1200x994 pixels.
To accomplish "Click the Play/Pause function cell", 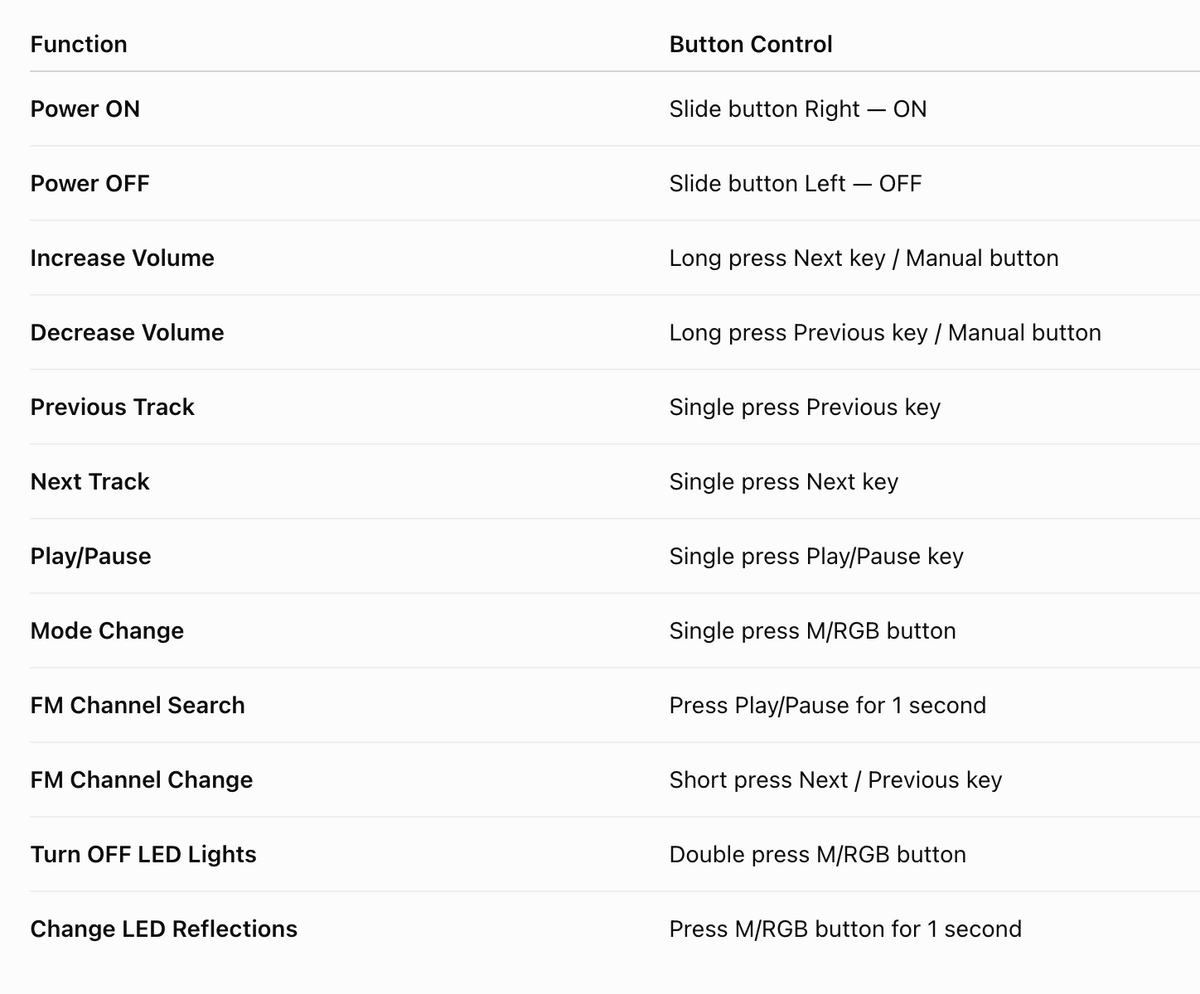I will coord(91,556).
